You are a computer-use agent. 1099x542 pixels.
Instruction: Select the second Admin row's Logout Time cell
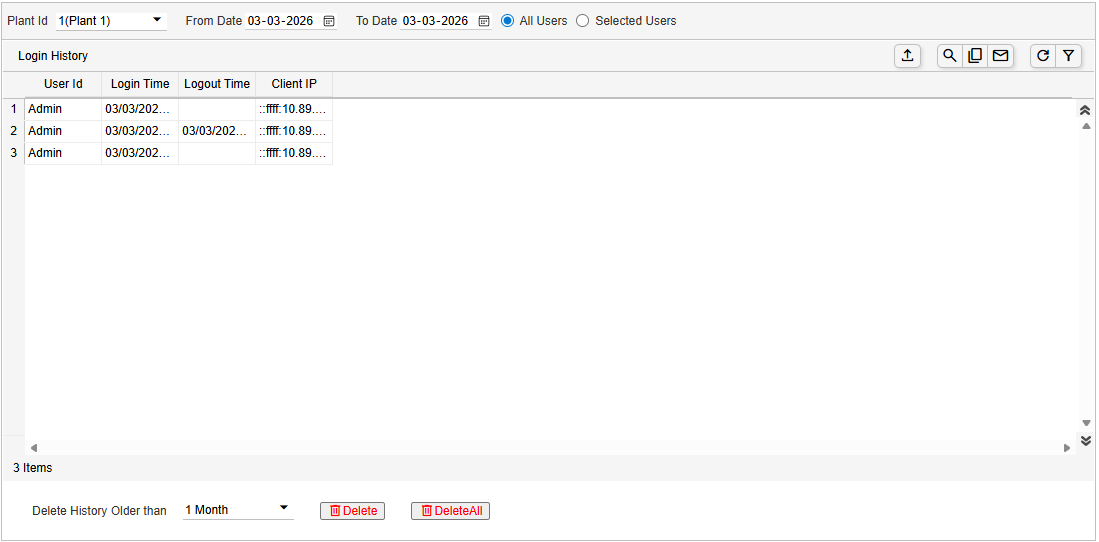[x=216, y=131]
